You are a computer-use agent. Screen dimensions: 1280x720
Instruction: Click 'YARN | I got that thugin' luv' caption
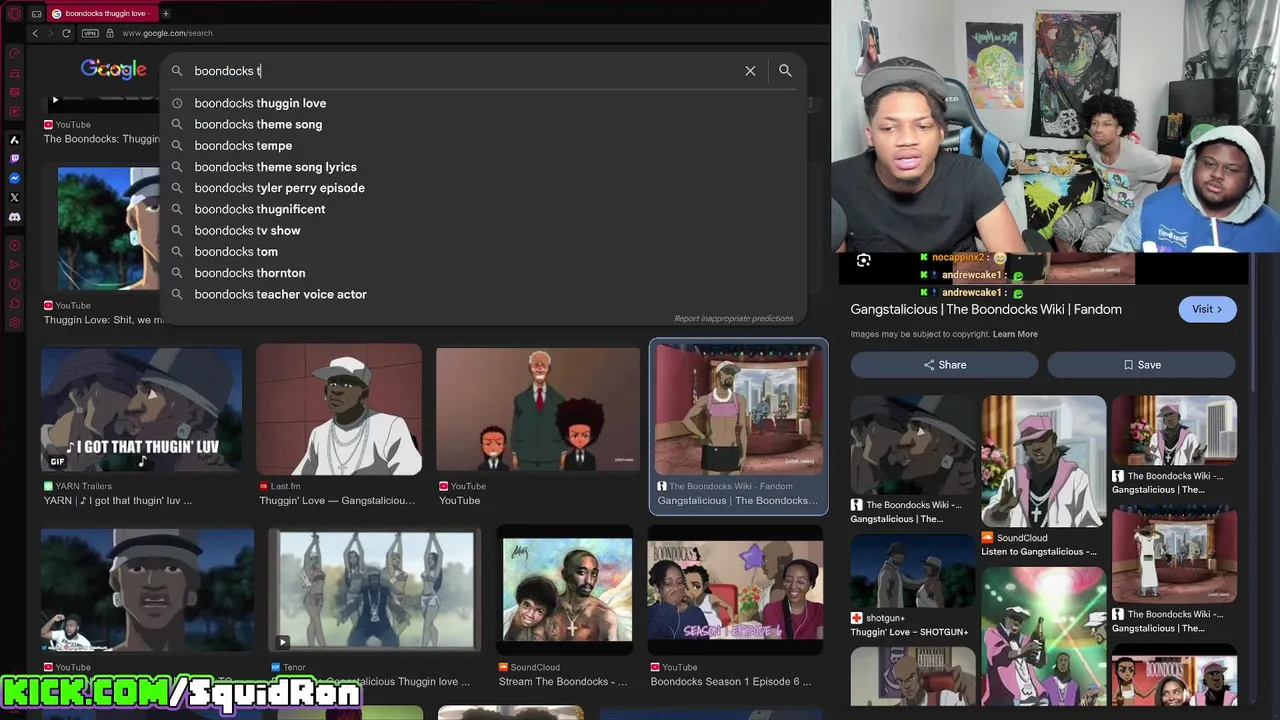pos(118,500)
